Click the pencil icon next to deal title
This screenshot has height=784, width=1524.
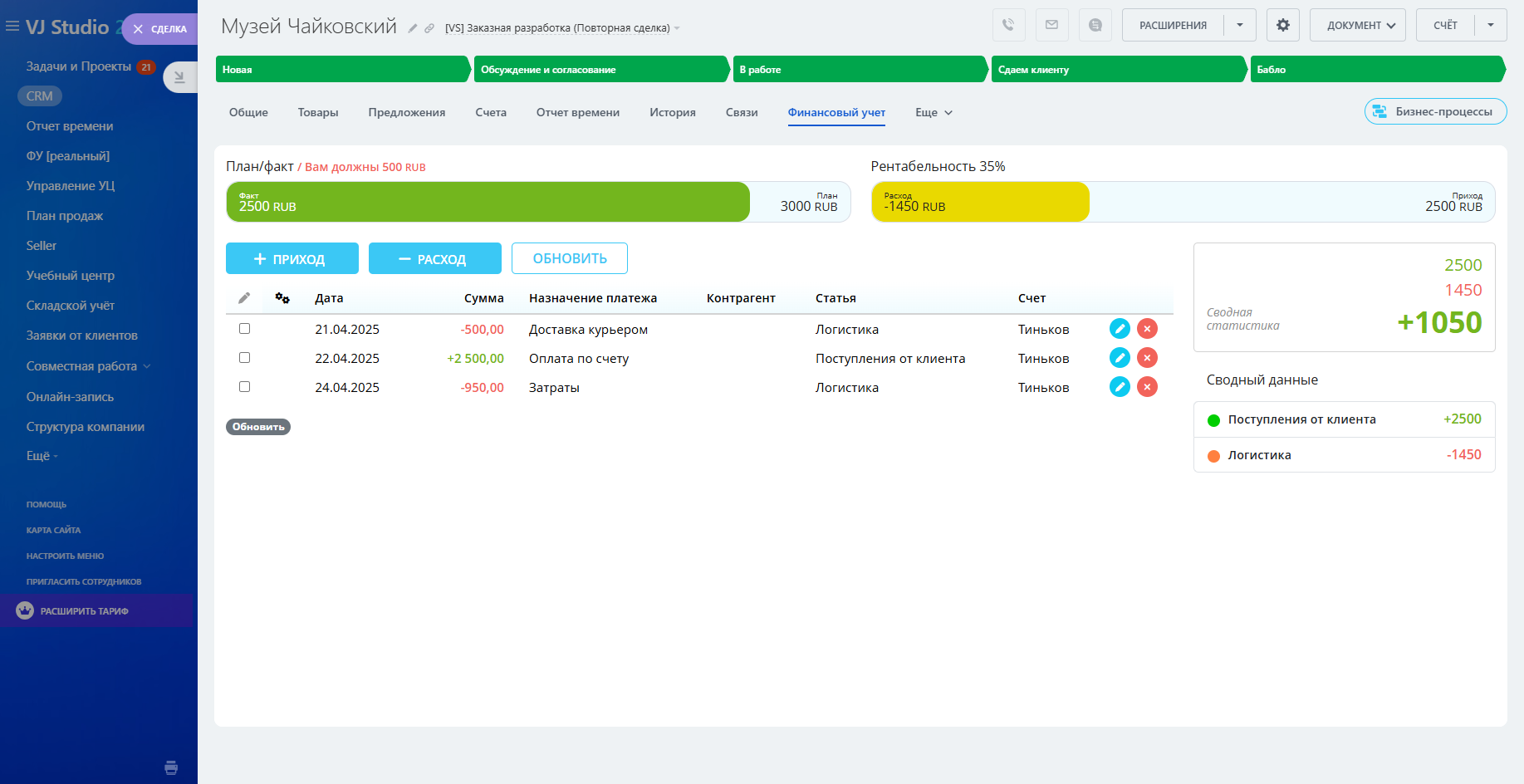(412, 28)
